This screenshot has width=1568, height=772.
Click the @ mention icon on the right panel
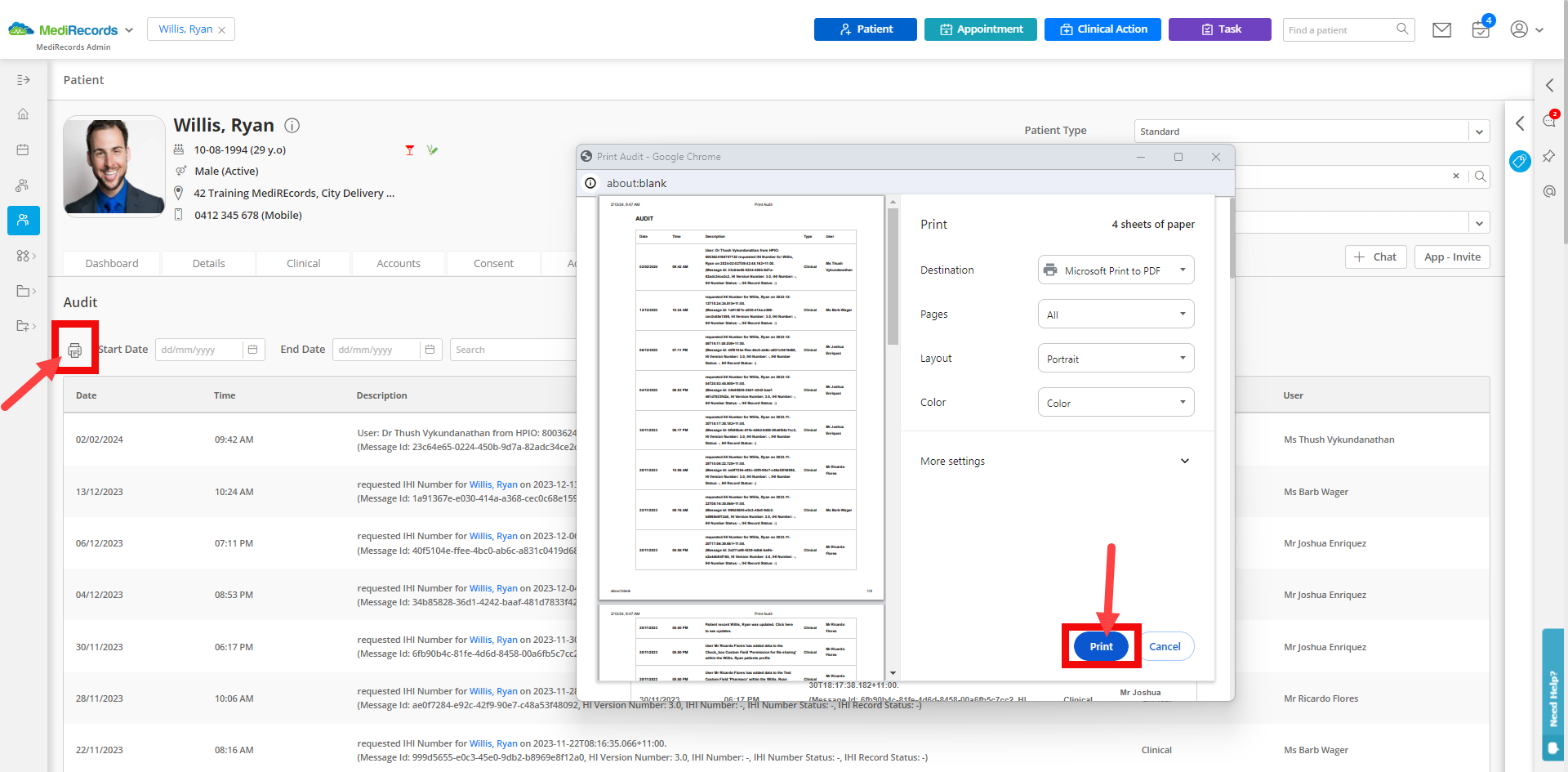pos(1548,191)
